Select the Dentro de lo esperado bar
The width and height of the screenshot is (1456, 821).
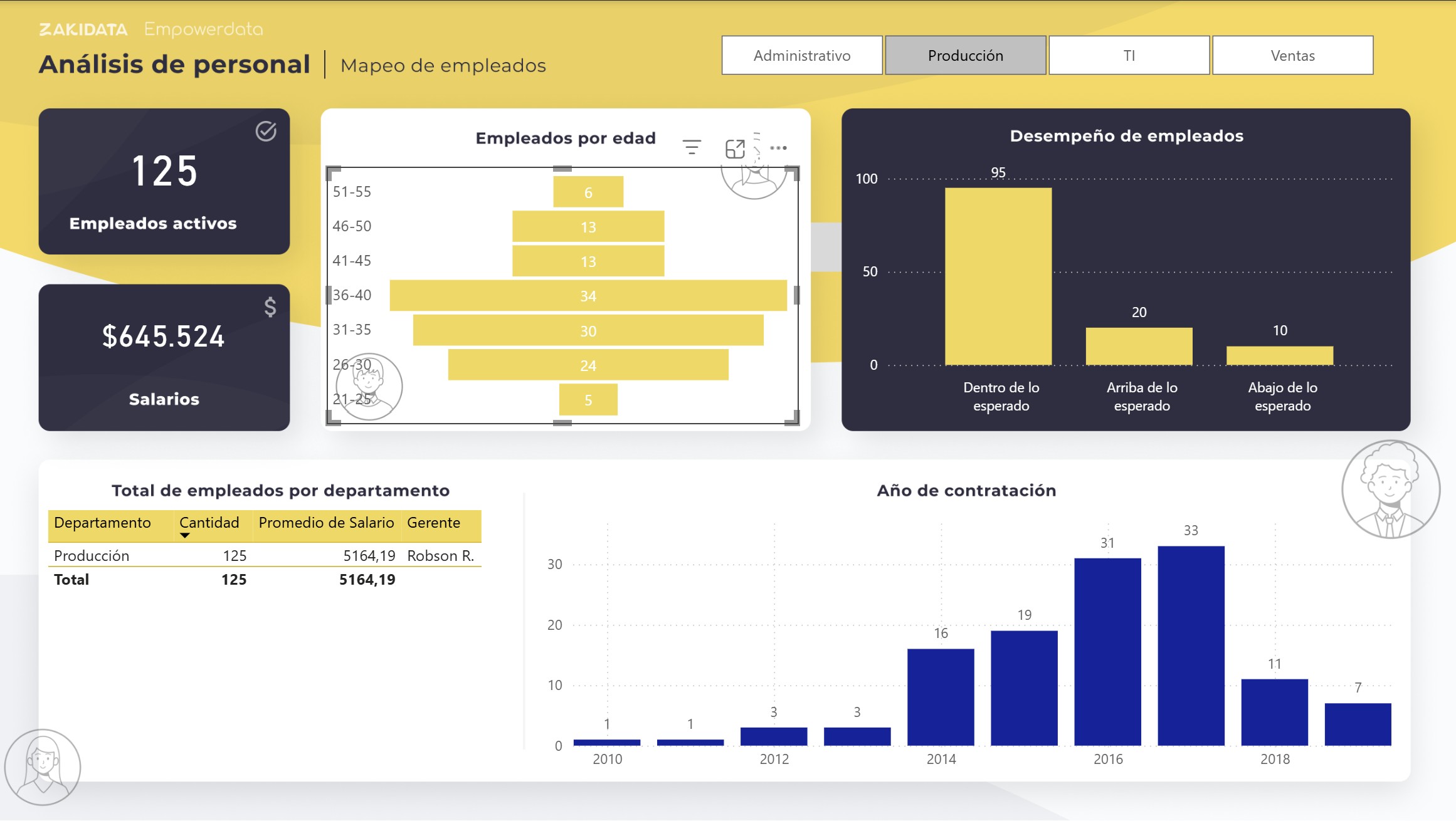(x=998, y=276)
